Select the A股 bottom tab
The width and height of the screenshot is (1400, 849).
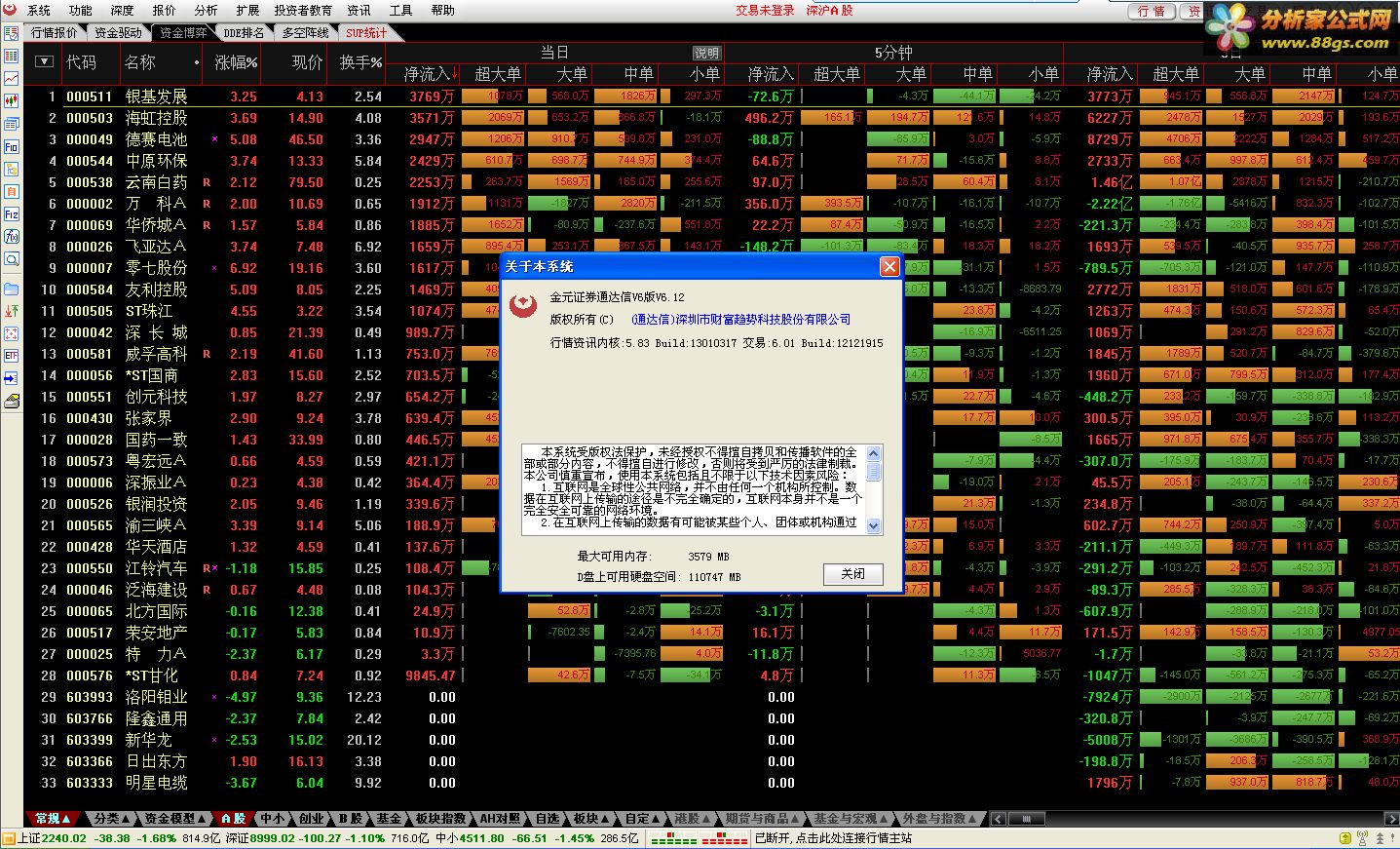(x=234, y=819)
